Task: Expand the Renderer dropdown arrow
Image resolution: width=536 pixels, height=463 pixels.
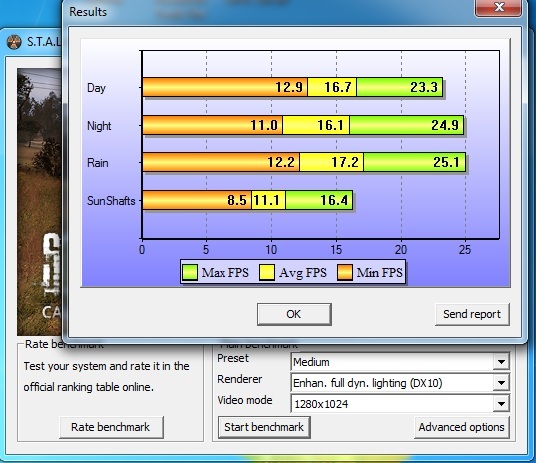Action: click(x=501, y=383)
